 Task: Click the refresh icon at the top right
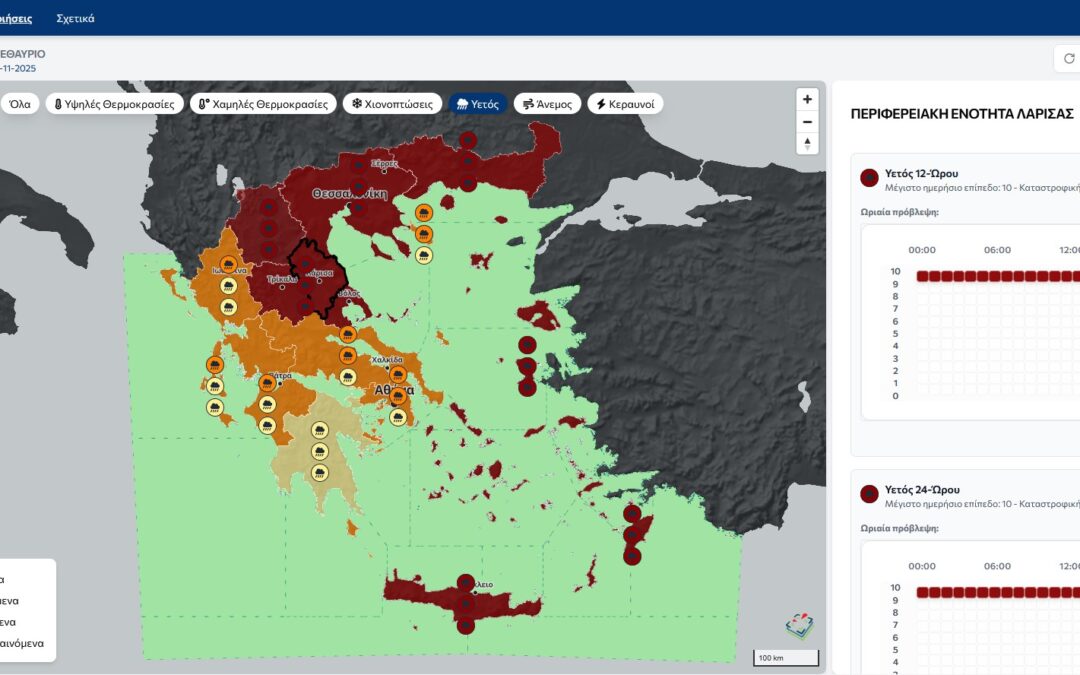click(1068, 58)
